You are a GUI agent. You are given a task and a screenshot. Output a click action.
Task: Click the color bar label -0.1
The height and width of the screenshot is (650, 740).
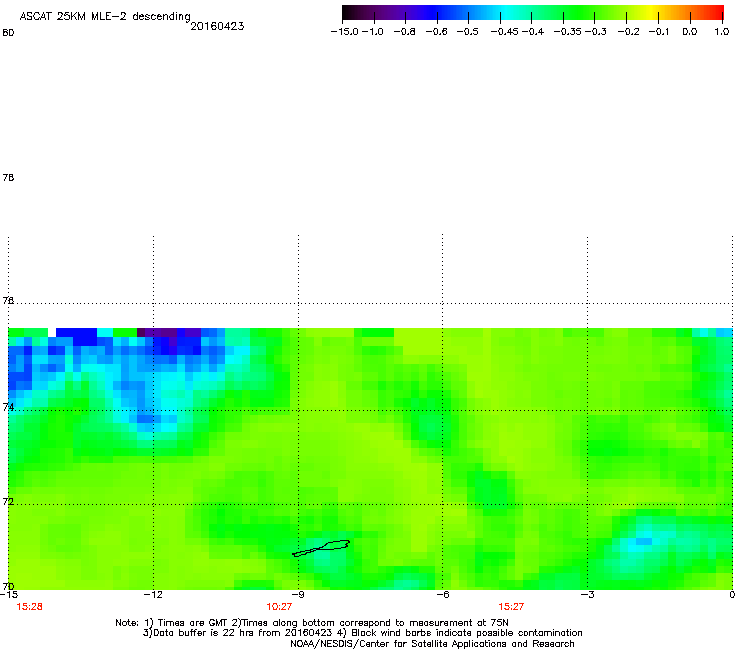coord(659,32)
